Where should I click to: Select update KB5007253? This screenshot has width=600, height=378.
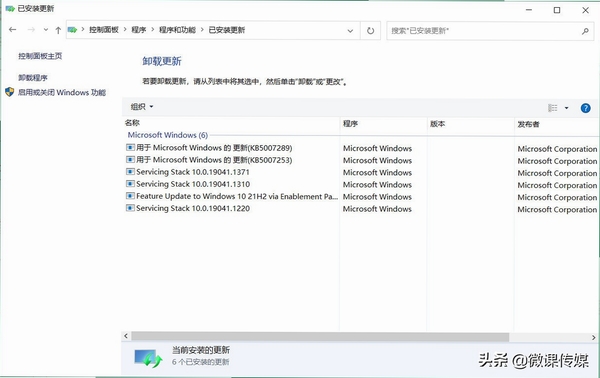[214, 160]
